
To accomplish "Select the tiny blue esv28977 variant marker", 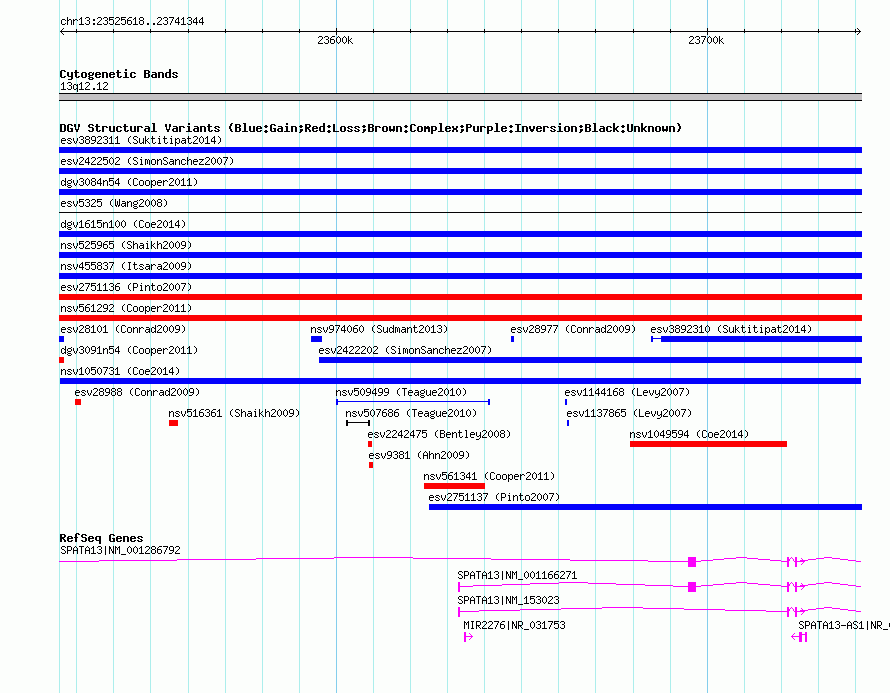I will pyautogui.click(x=512, y=339).
